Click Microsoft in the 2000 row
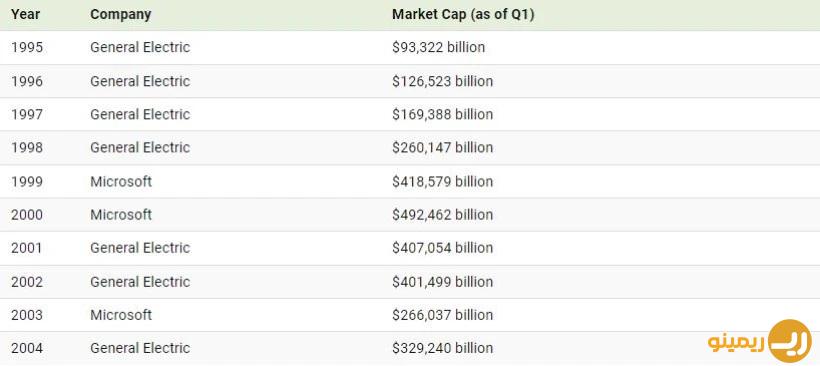This screenshot has width=820, height=366. tap(121, 214)
